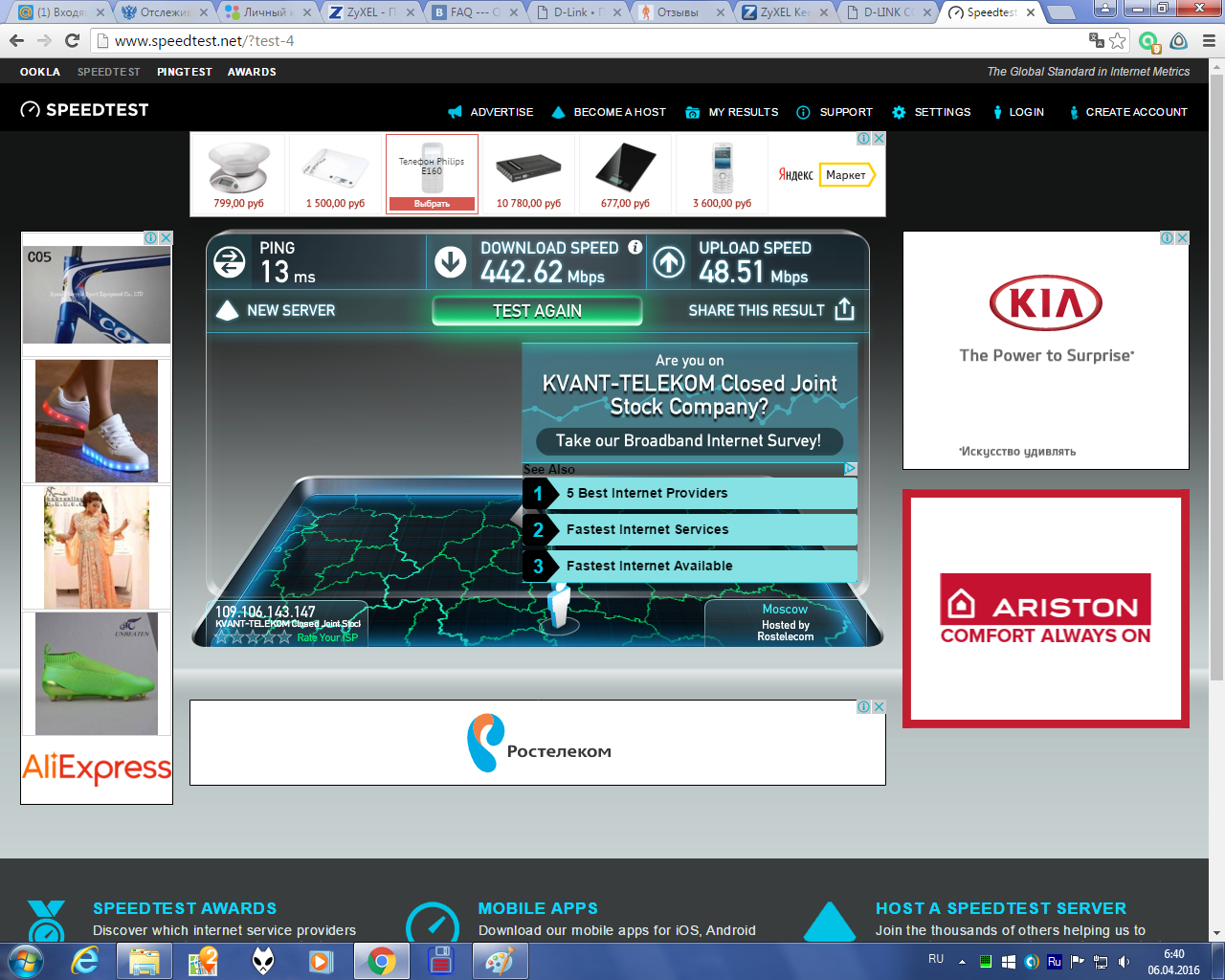Click the download arrow icon
This screenshot has height=980, width=1225.
click(x=450, y=262)
